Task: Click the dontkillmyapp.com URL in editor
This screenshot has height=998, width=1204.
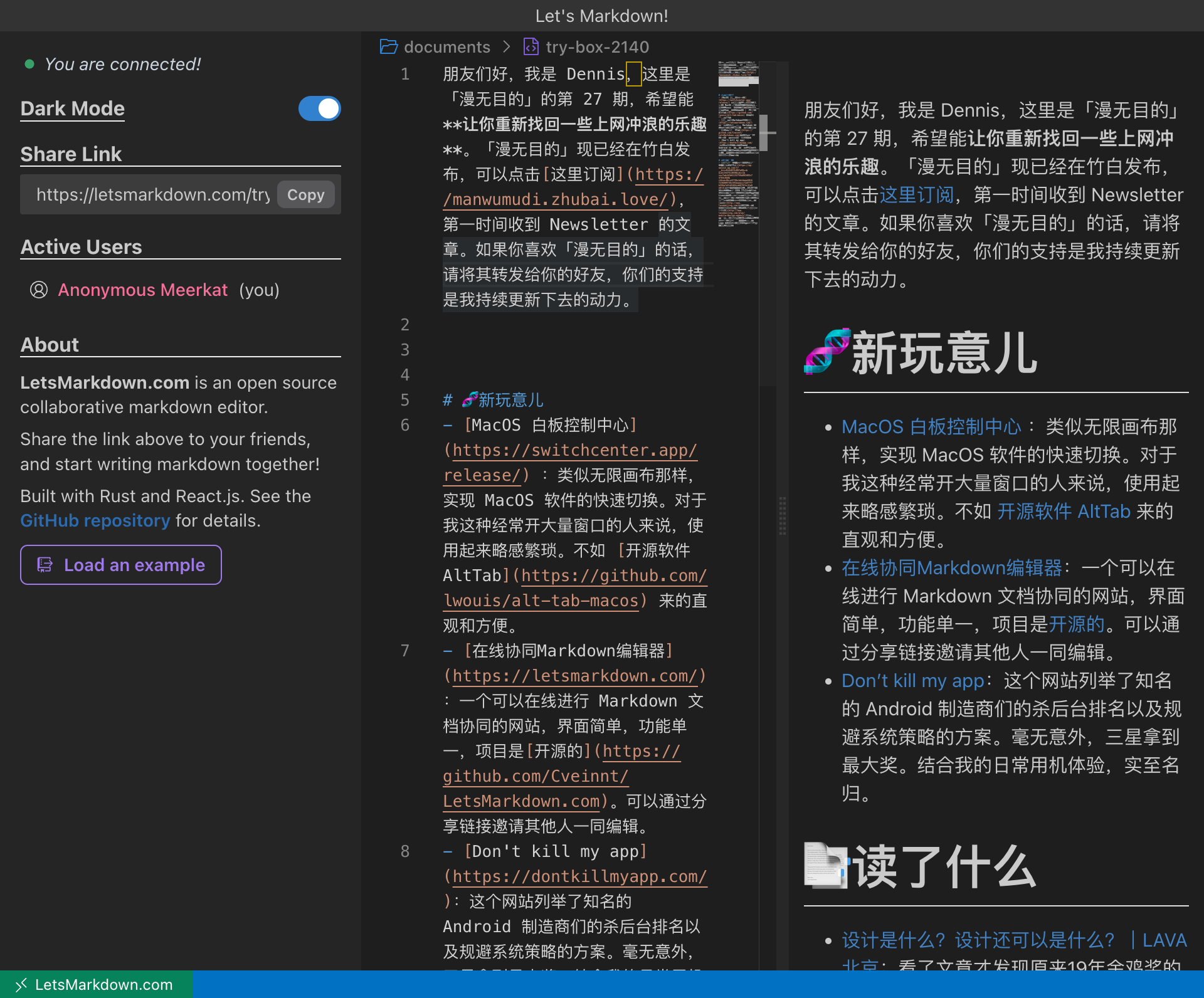Action: (x=579, y=876)
